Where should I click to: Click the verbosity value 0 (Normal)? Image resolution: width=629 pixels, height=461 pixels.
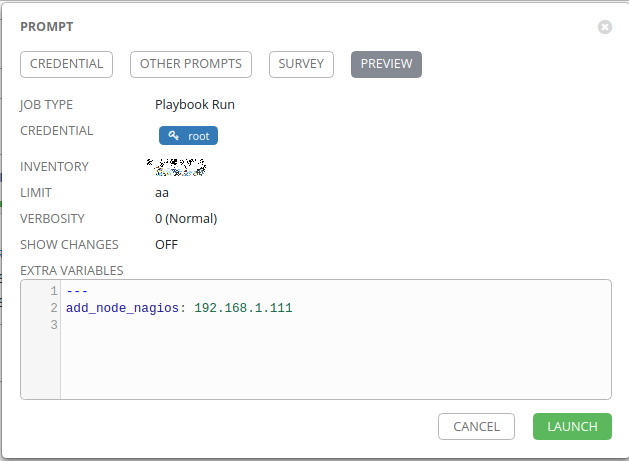[x=186, y=219]
